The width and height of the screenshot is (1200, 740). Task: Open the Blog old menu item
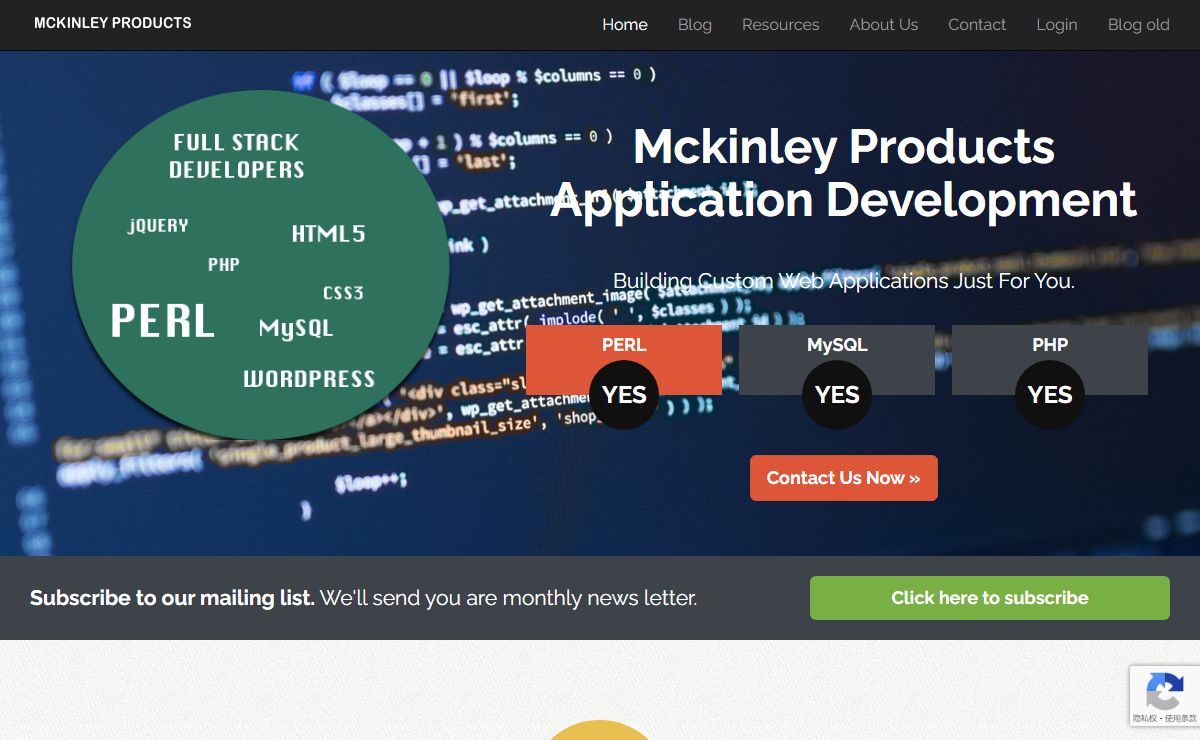[x=1138, y=25]
